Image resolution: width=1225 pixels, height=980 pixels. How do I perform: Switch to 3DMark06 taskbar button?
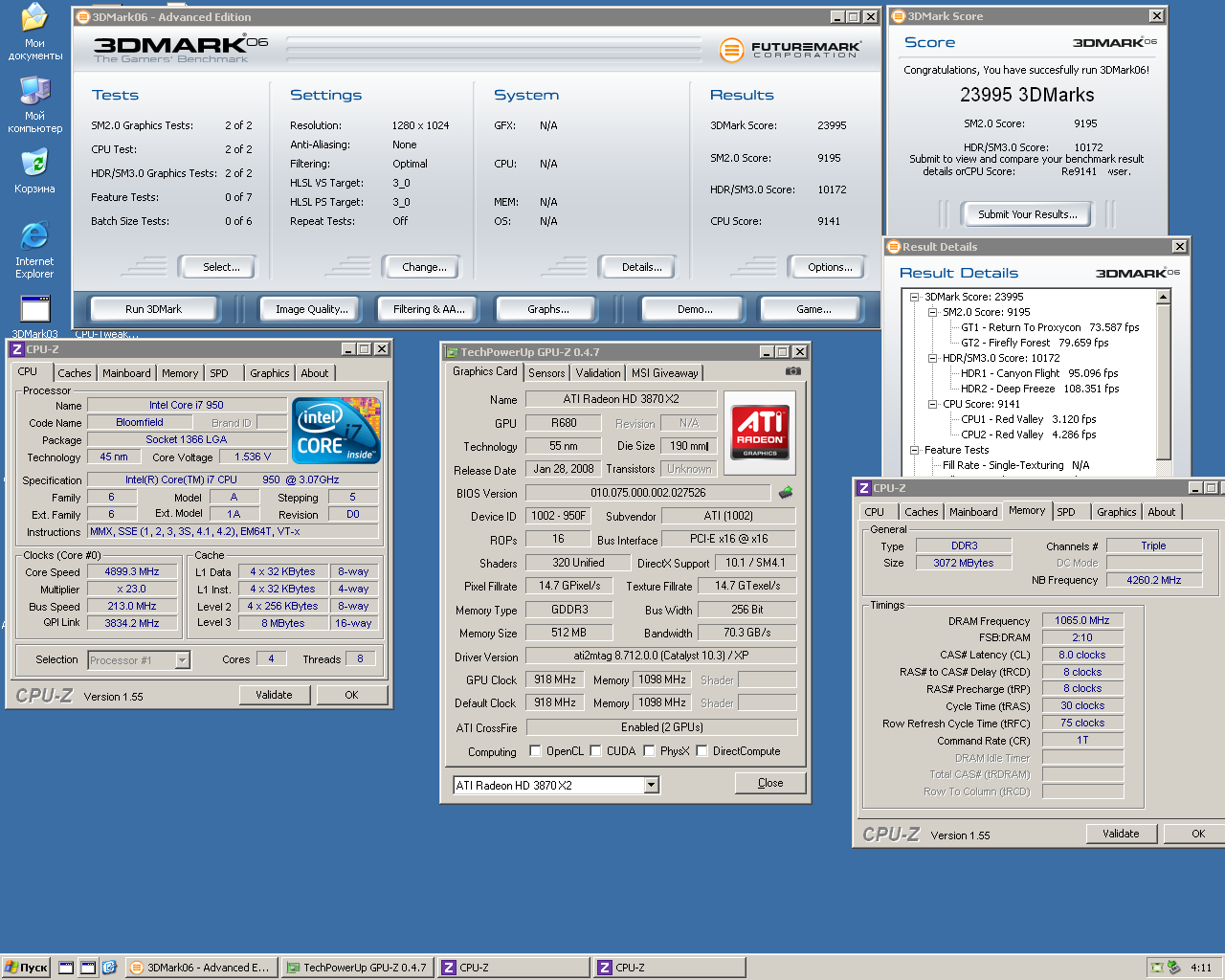201,968
